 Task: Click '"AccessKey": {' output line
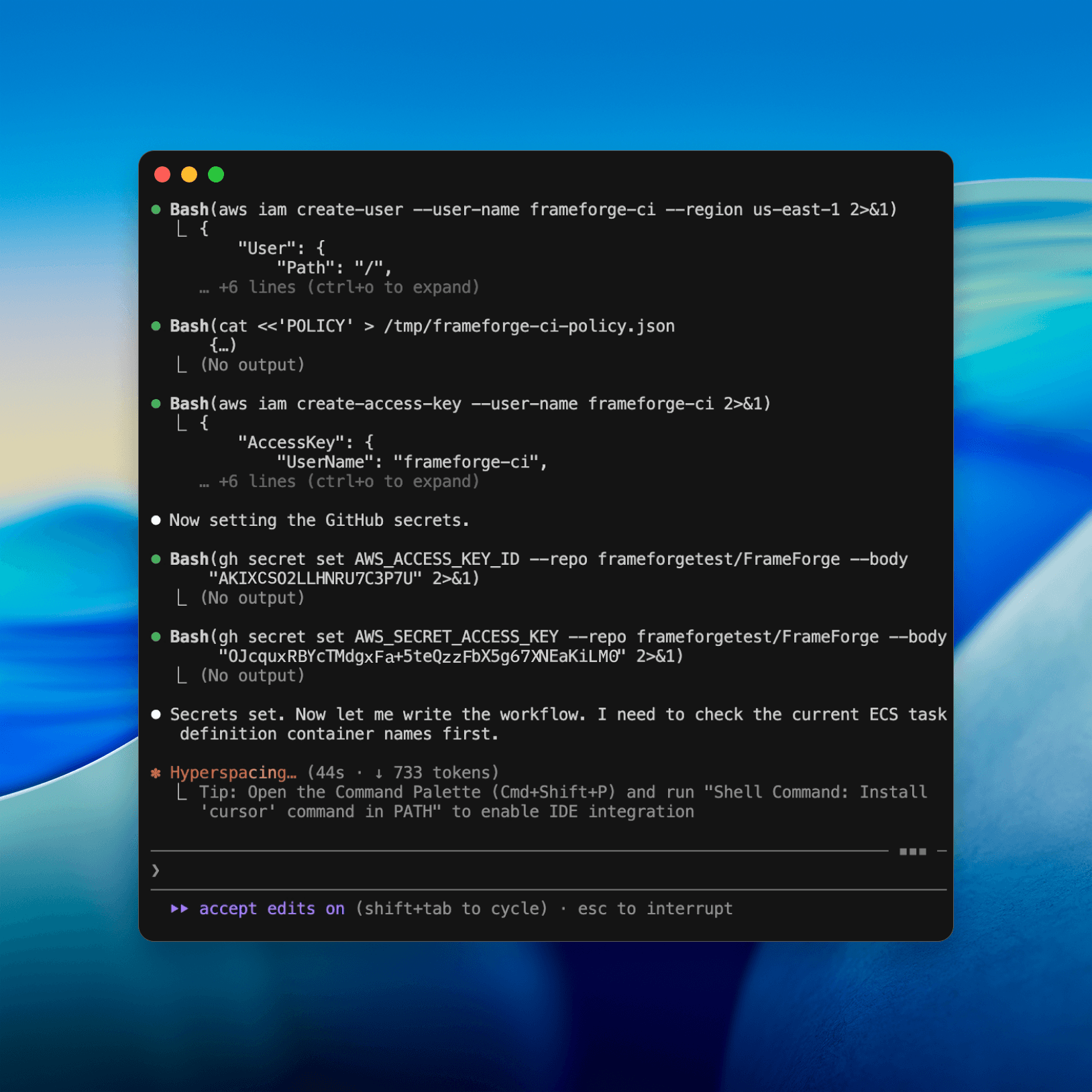pyautogui.click(x=306, y=443)
